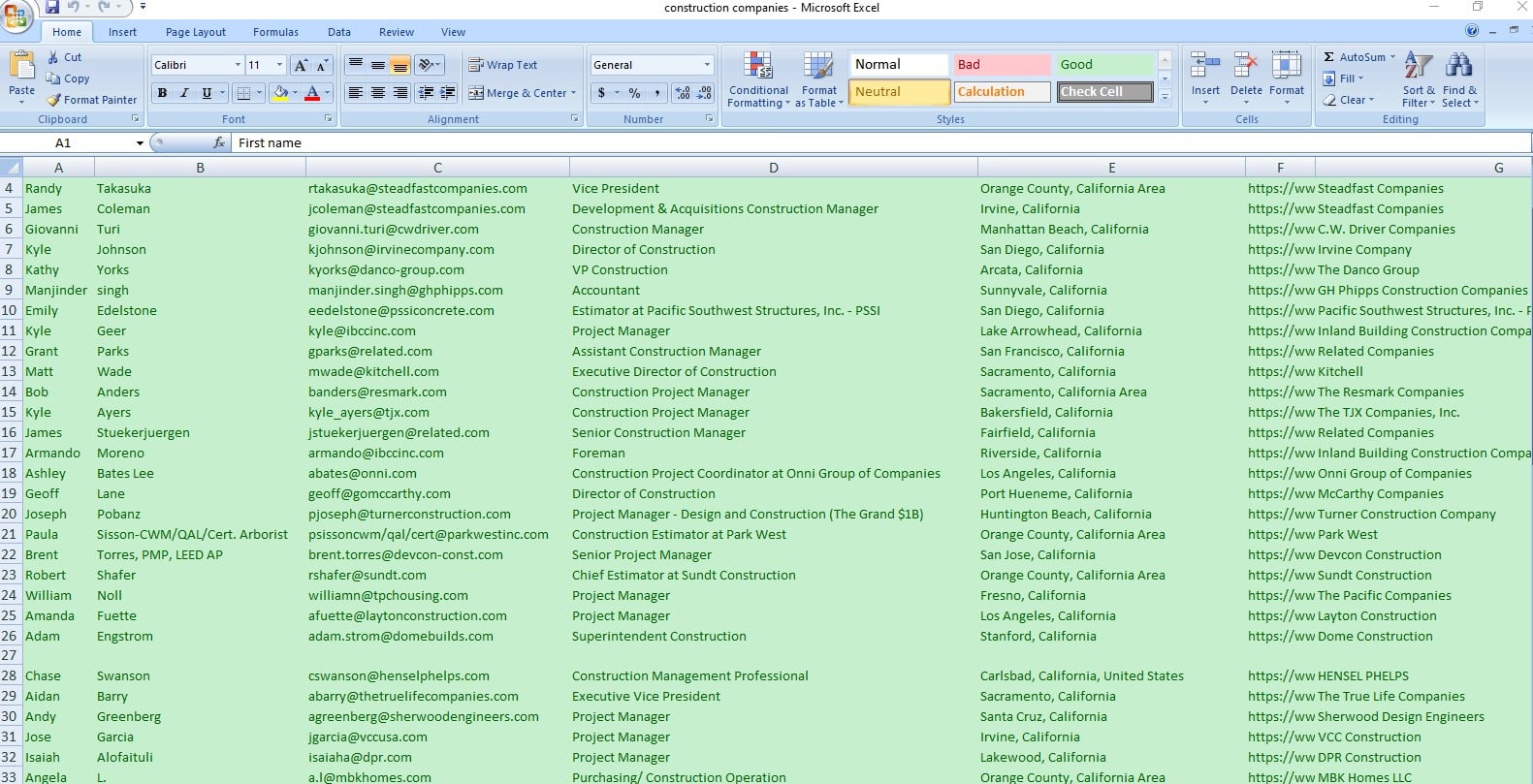Open the Page Layout tab
The height and width of the screenshot is (784, 1533).
point(195,32)
